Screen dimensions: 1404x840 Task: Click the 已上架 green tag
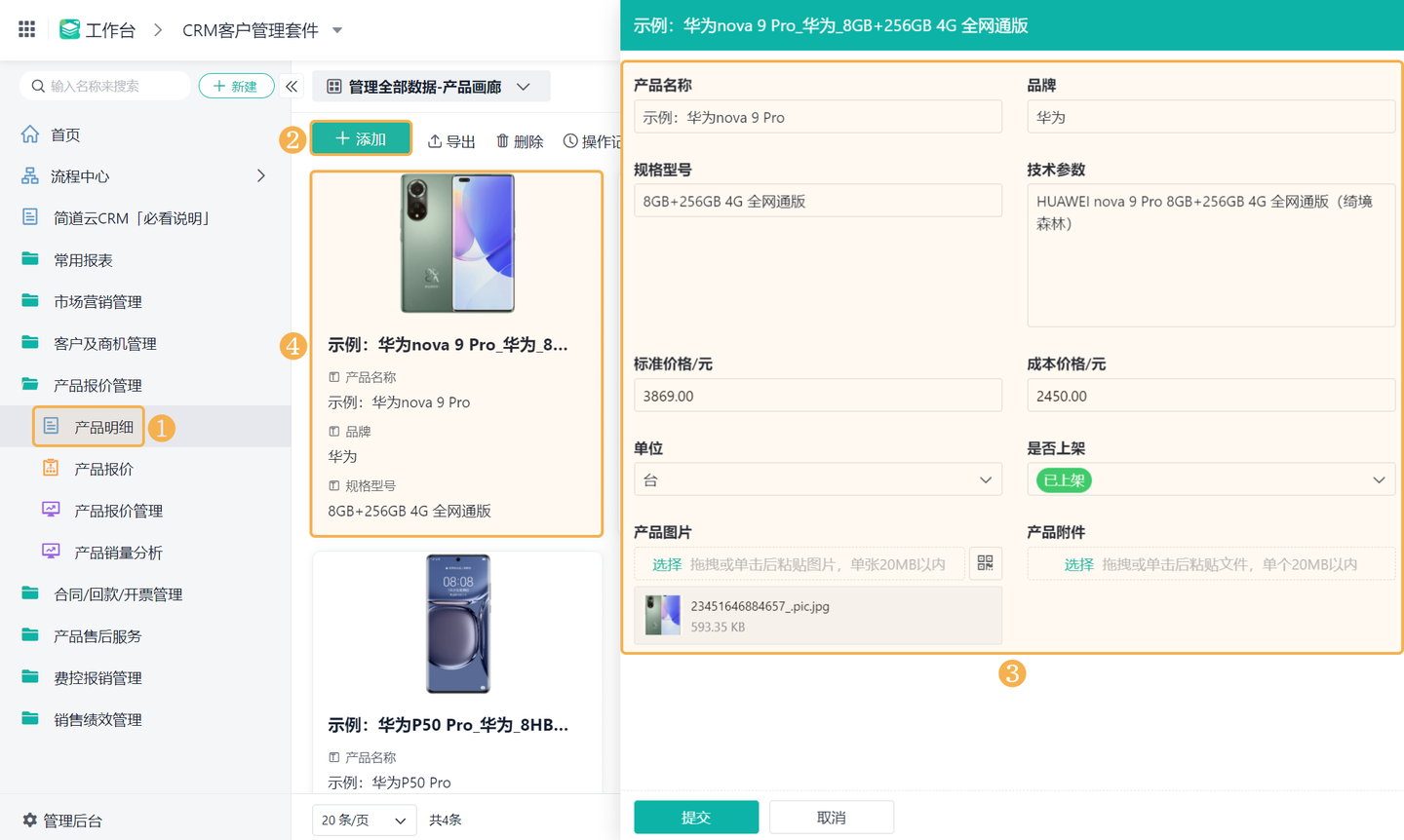click(x=1064, y=479)
